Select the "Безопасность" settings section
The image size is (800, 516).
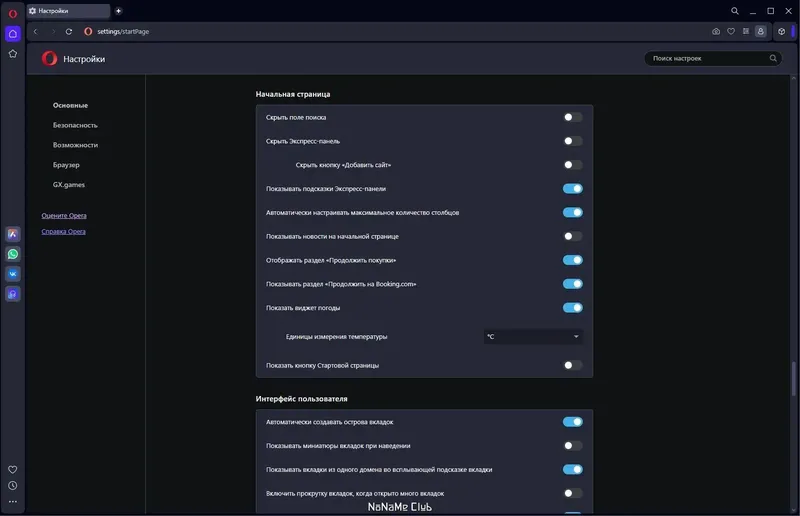(x=75, y=125)
